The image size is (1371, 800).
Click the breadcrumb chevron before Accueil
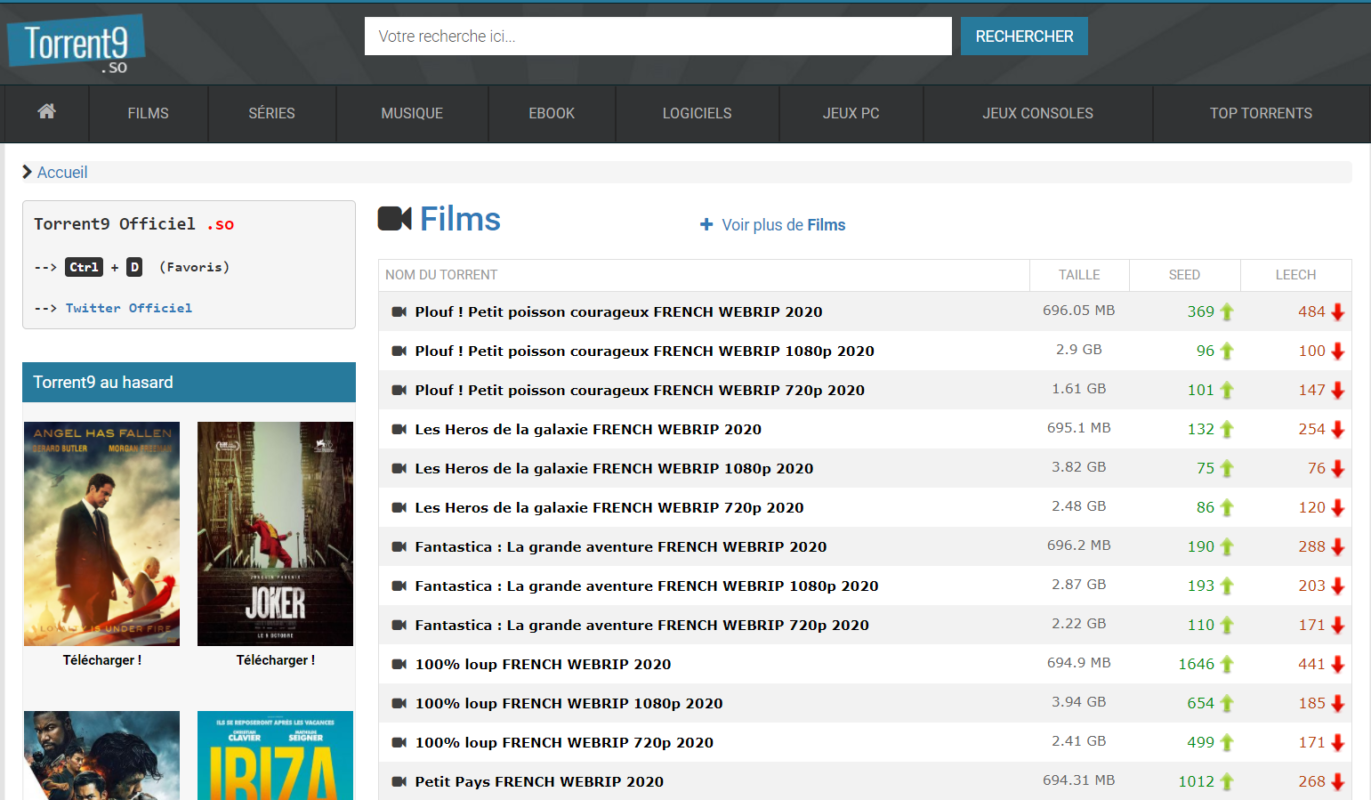click(28, 172)
